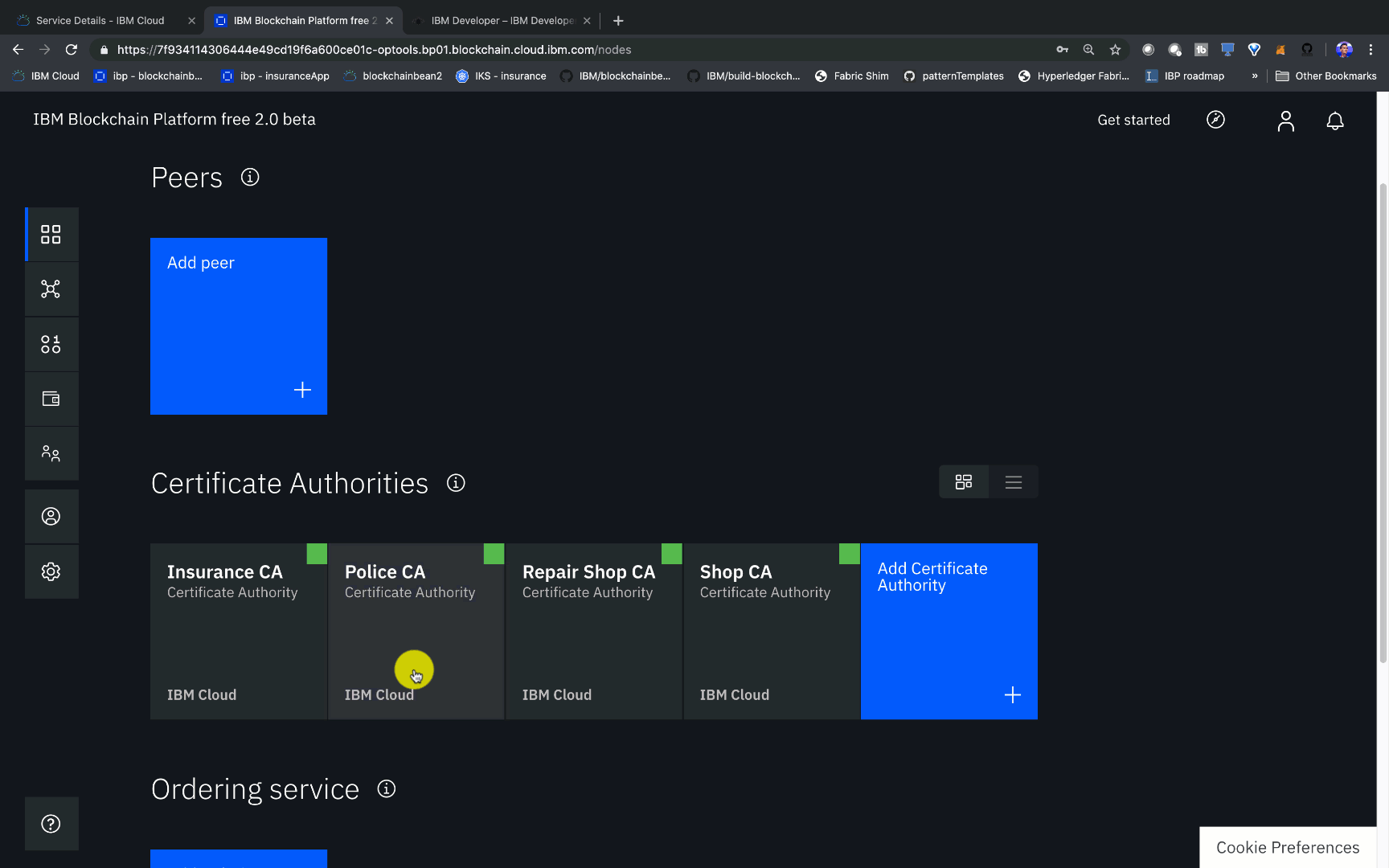The width and height of the screenshot is (1389, 868).
Task: Reload the page
Action: [x=72, y=50]
